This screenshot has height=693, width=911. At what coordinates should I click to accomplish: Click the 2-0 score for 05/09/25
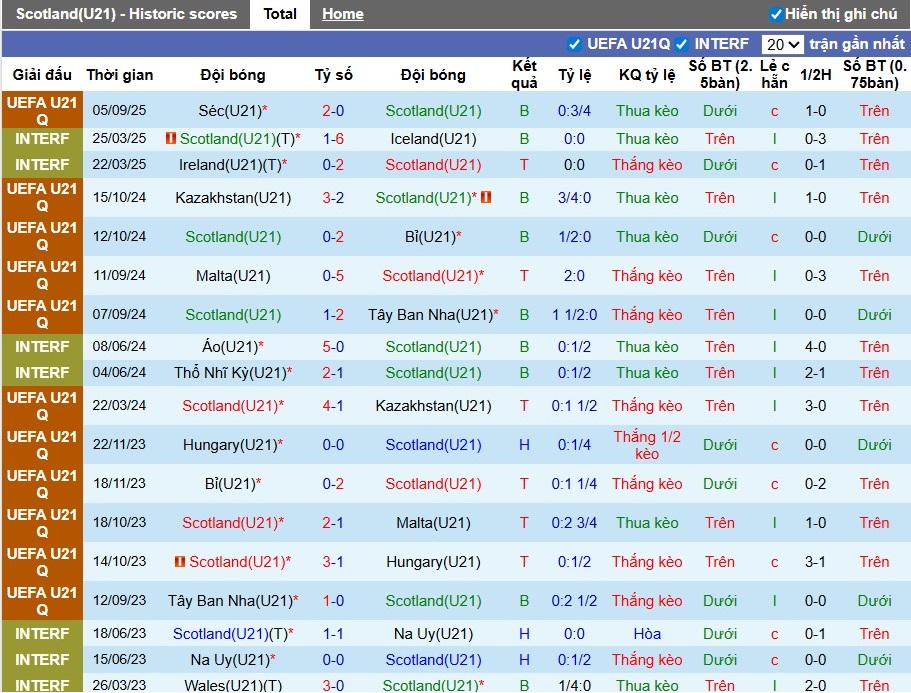click(333, 110)
